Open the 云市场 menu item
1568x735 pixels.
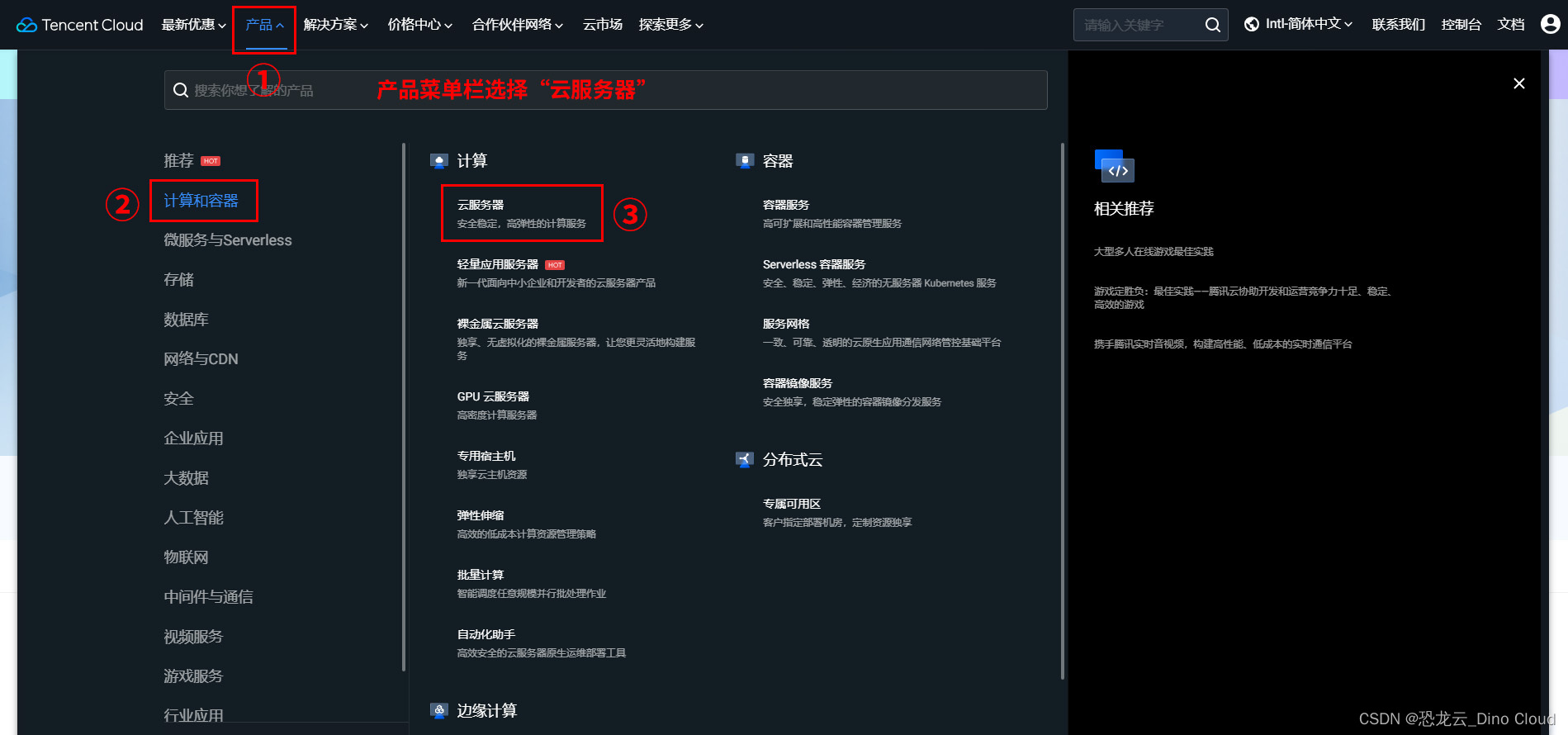[x=603, y=25]
